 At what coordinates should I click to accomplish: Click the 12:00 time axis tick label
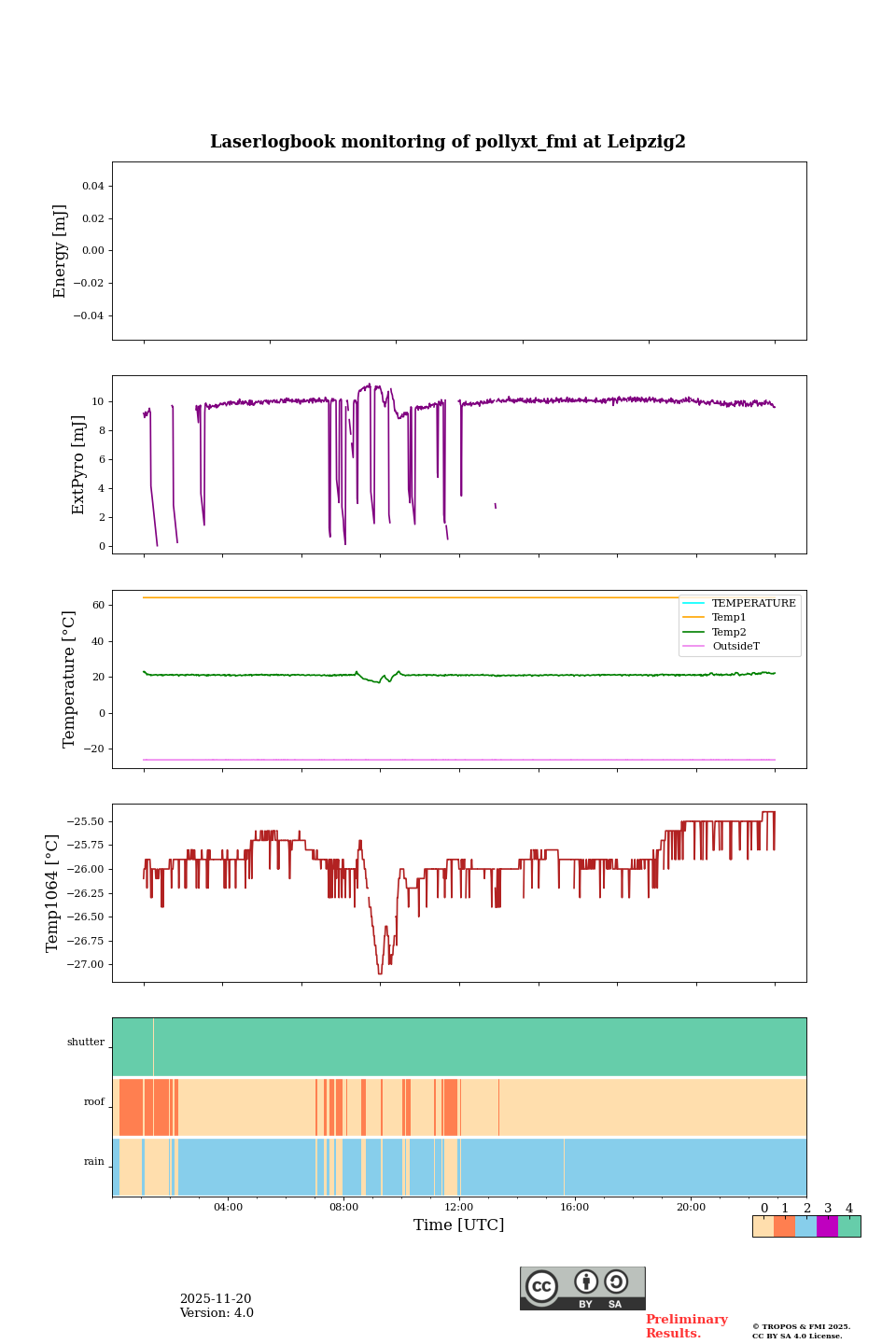459,1208
